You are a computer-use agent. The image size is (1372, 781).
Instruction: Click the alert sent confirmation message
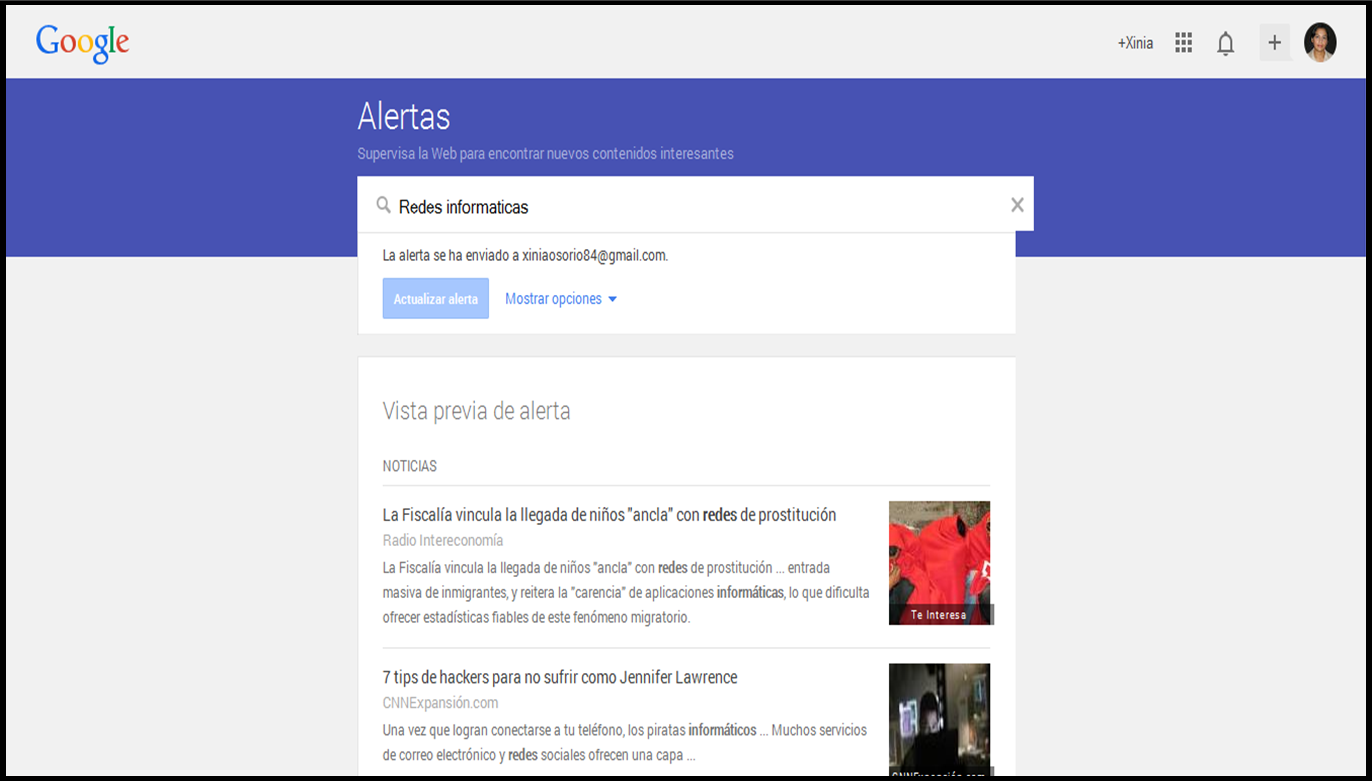[x=525, y=256]
